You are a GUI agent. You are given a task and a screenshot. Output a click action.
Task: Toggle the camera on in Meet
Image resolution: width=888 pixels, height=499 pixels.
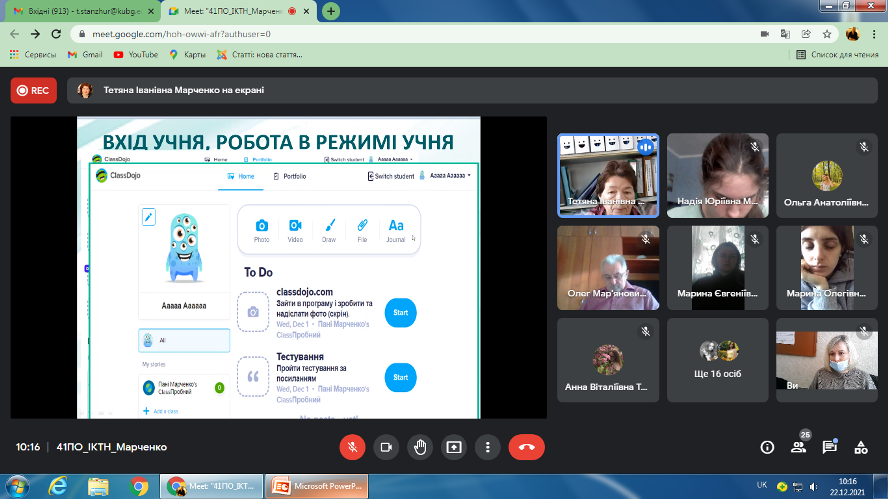tap(385, 447)
